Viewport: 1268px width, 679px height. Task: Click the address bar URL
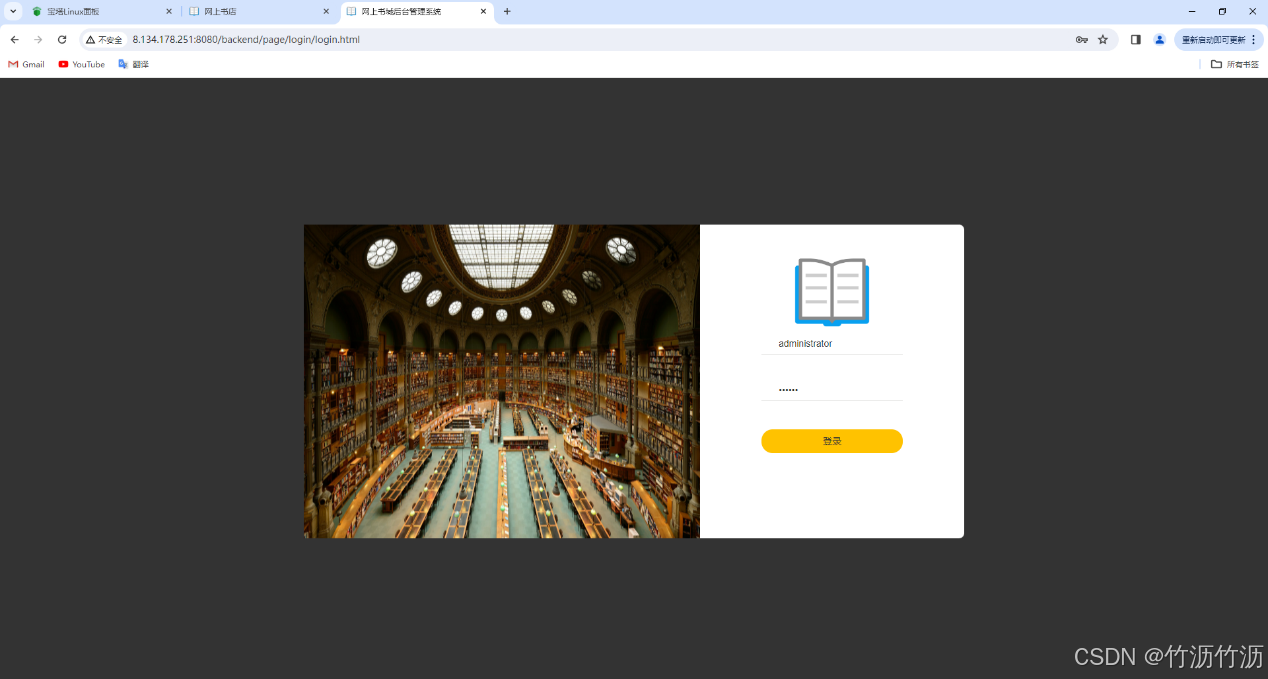246,40
